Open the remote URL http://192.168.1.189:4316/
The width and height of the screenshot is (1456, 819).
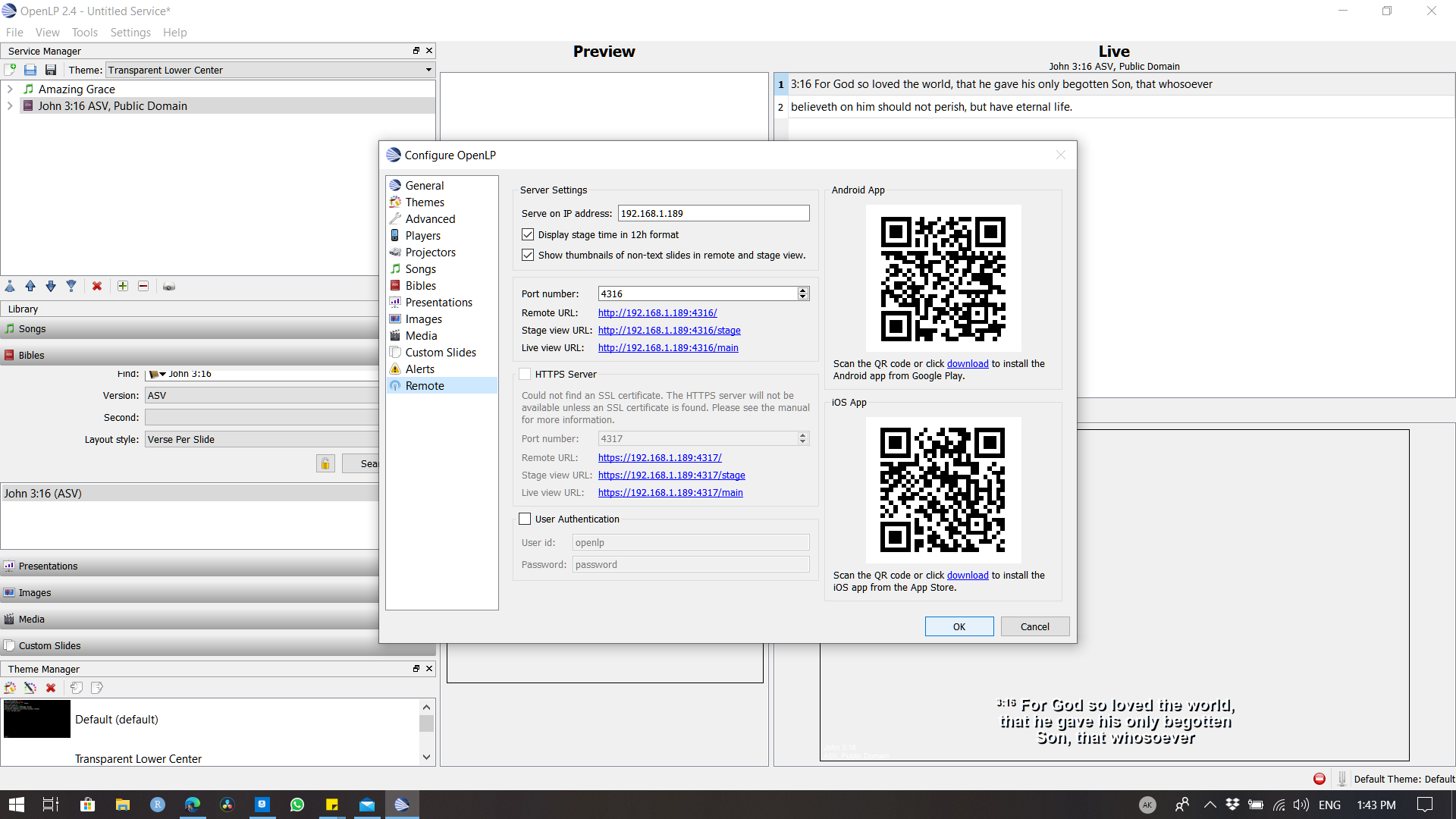coord(657,312)
